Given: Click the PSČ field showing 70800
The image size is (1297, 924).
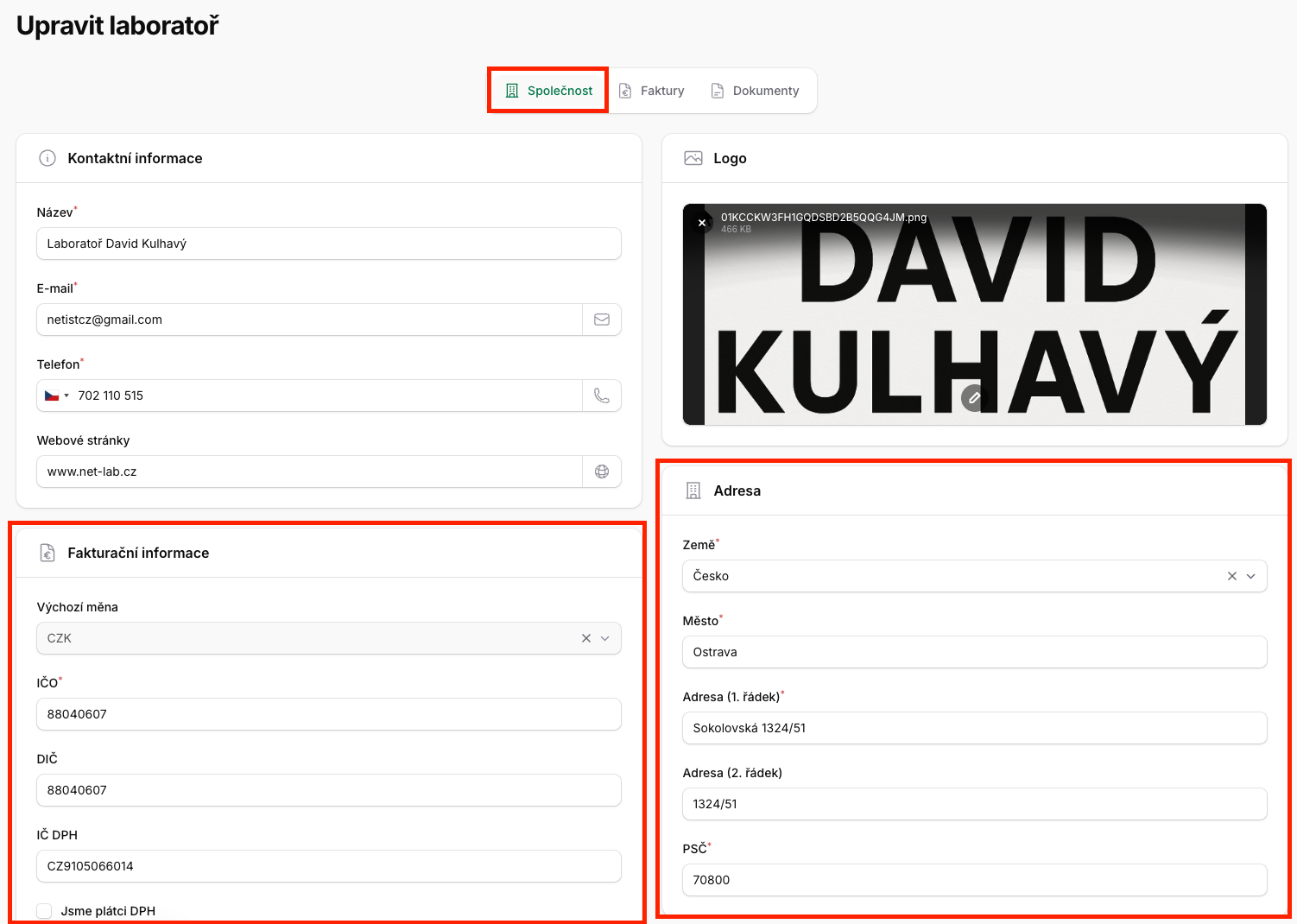Looking at the screenshot, I should pyautogui.click(x=974, y=880).
